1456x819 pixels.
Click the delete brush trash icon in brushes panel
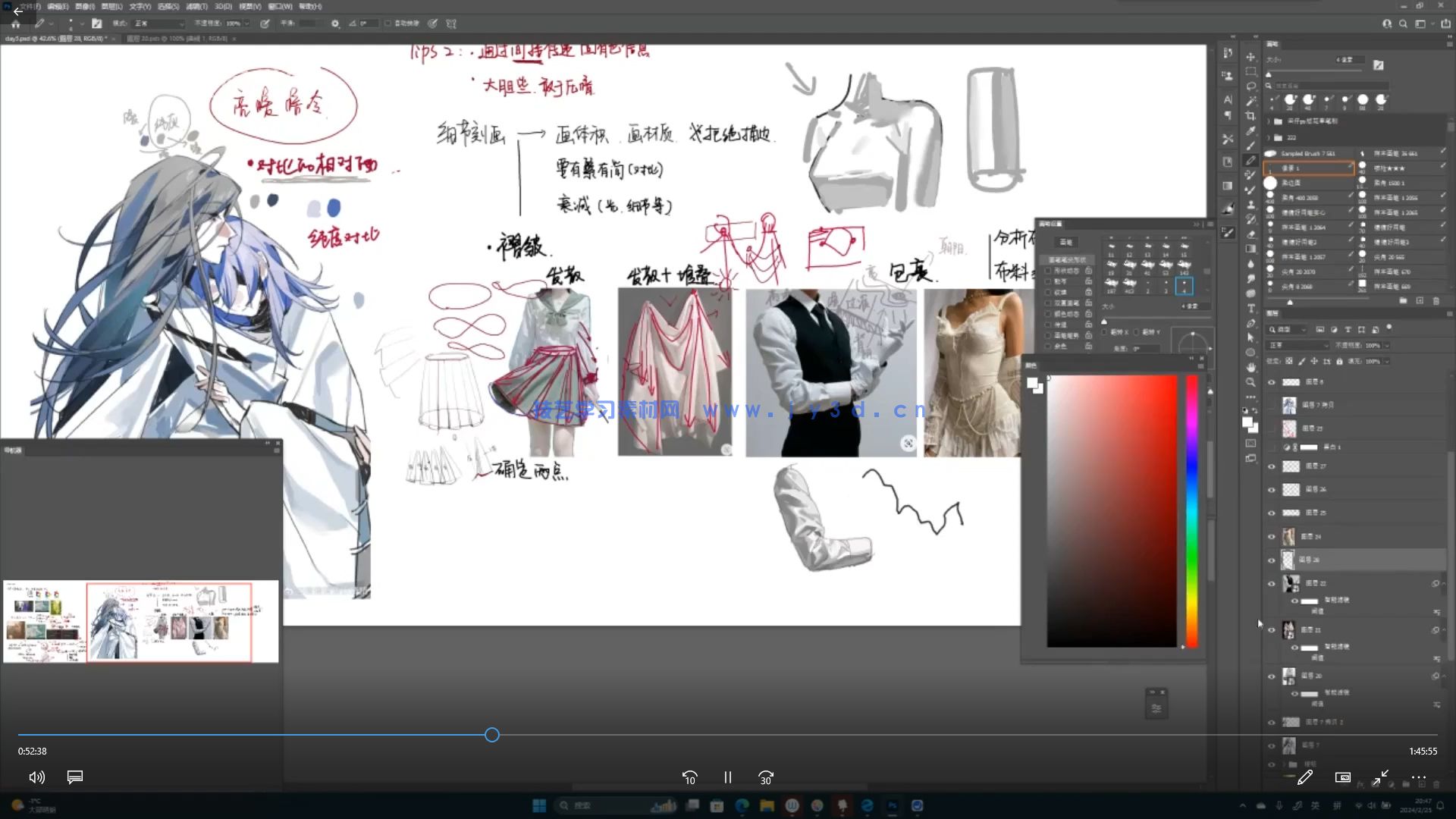point(1437,301)
